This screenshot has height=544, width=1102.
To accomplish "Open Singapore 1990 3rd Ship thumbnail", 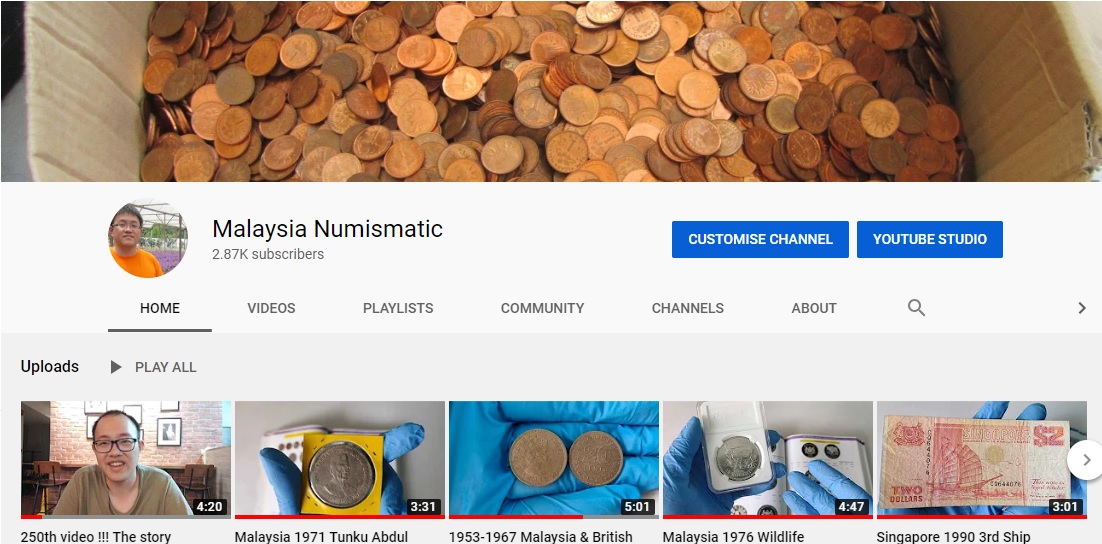I will (982, 458).
